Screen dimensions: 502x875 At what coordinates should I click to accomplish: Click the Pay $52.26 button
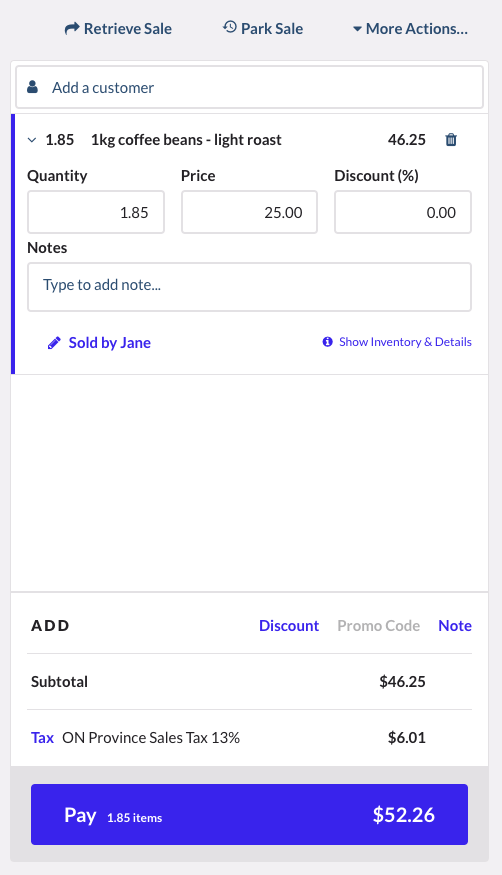(x=249, y=814)
